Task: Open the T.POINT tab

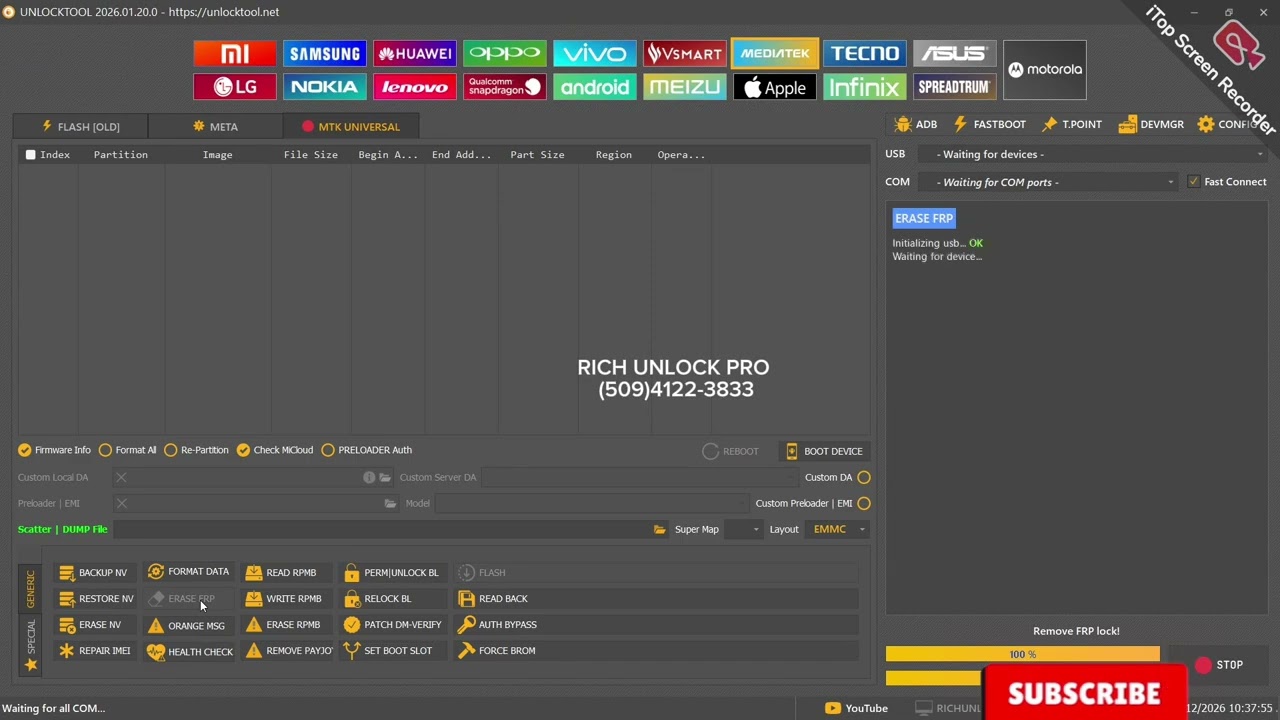Action: tap(1071, 124)
